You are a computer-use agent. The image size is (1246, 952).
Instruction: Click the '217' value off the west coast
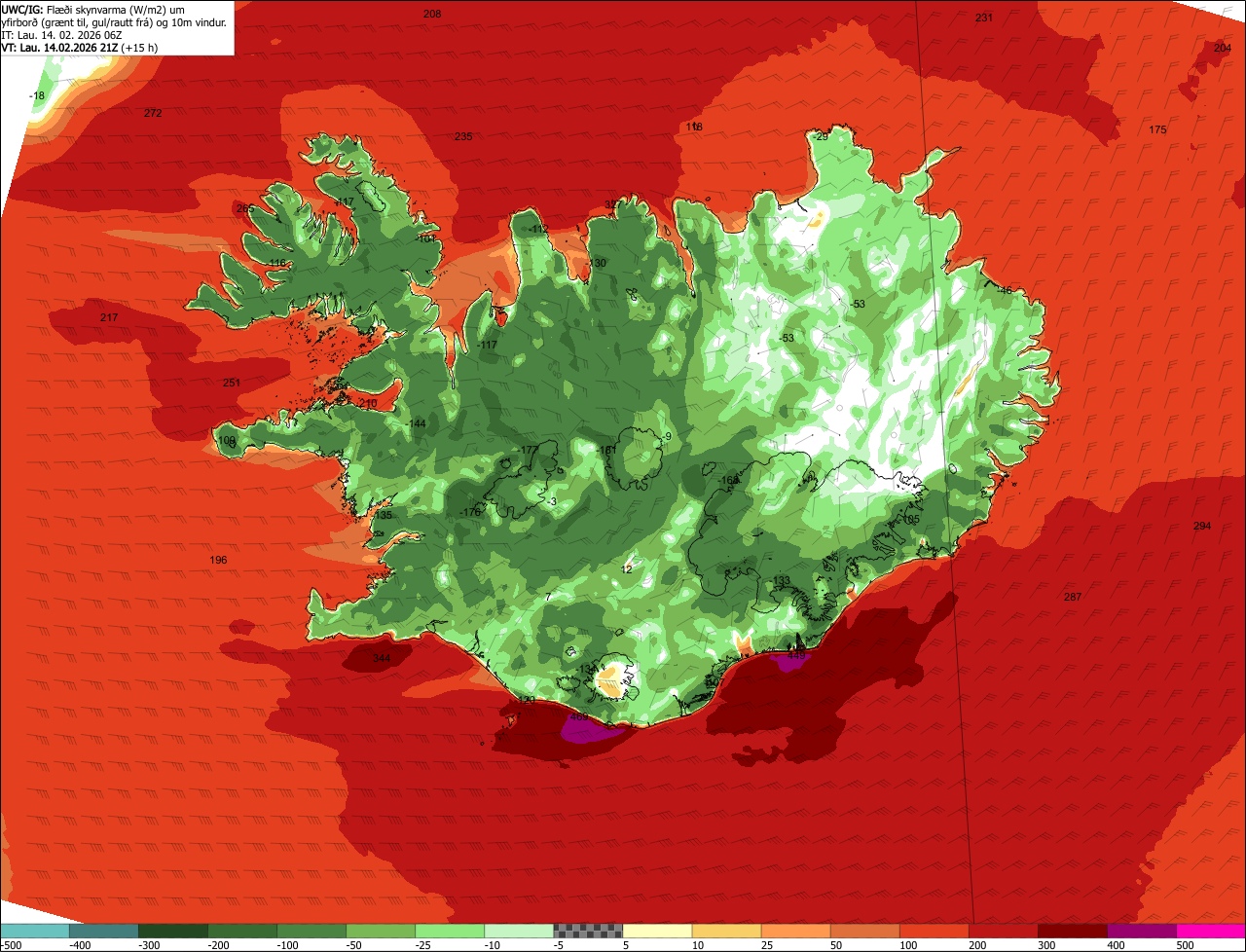[x=109, y=317]
